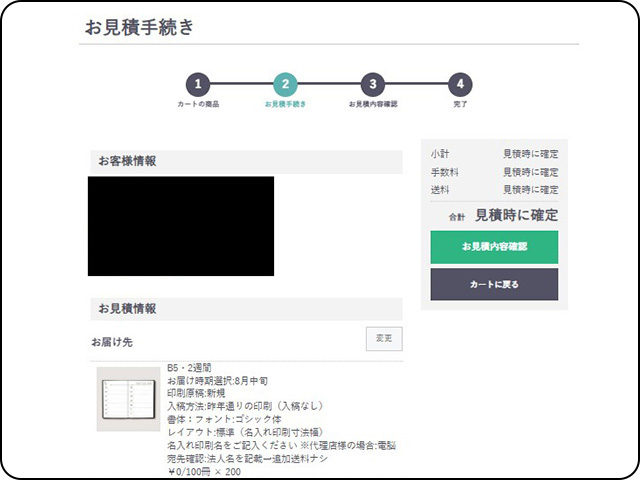
Task: Click the お届け時期選択:8月中旬 line
Action: point(218,381)
